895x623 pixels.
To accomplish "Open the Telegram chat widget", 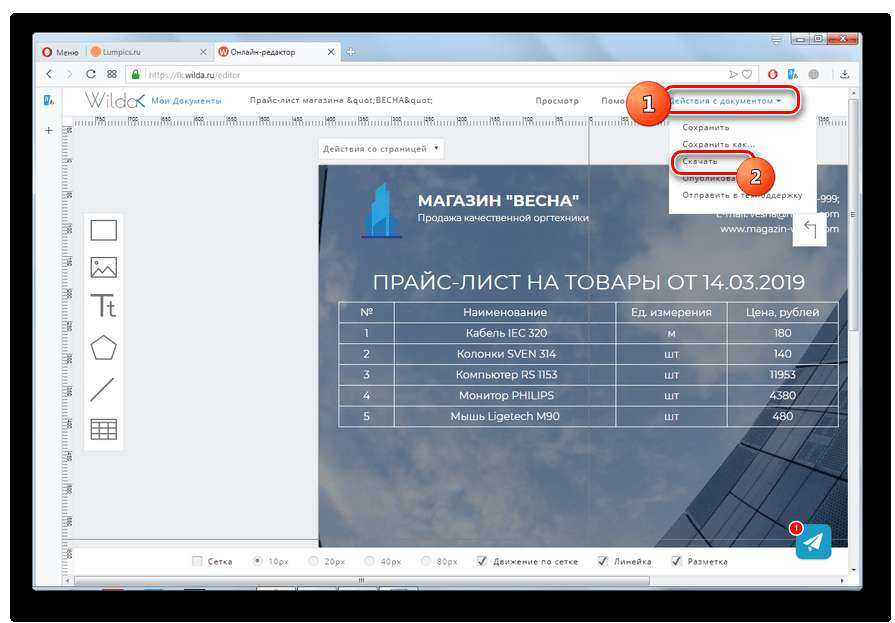I will pyautogui.click(x=814, y=542).
